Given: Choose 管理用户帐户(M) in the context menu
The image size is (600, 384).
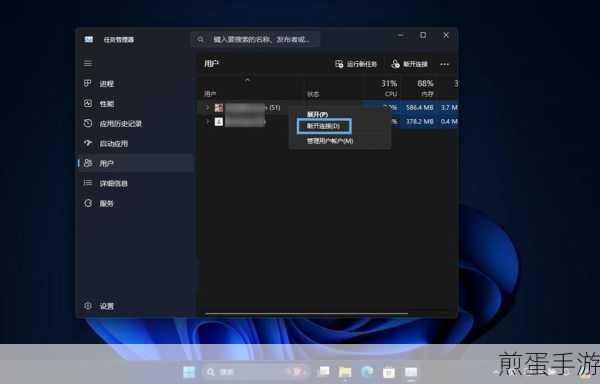Looking at the screenshot, I should point(330,141).
